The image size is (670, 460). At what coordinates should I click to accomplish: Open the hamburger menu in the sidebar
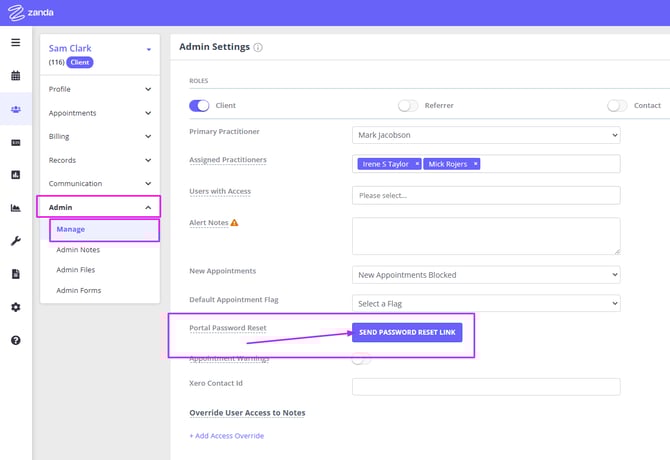[15, 43]
